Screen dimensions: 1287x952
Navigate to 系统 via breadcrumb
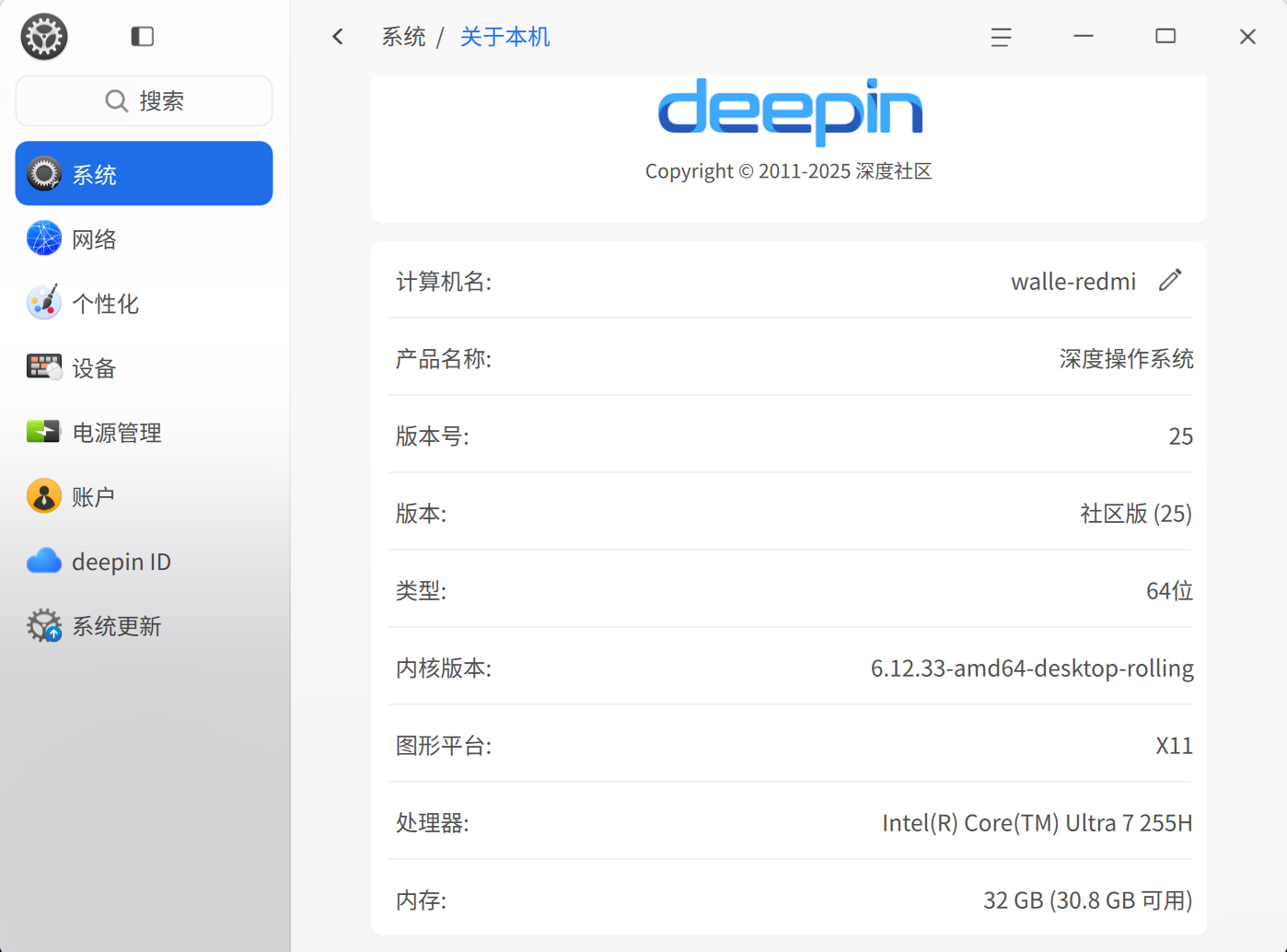tap(403, 37)
